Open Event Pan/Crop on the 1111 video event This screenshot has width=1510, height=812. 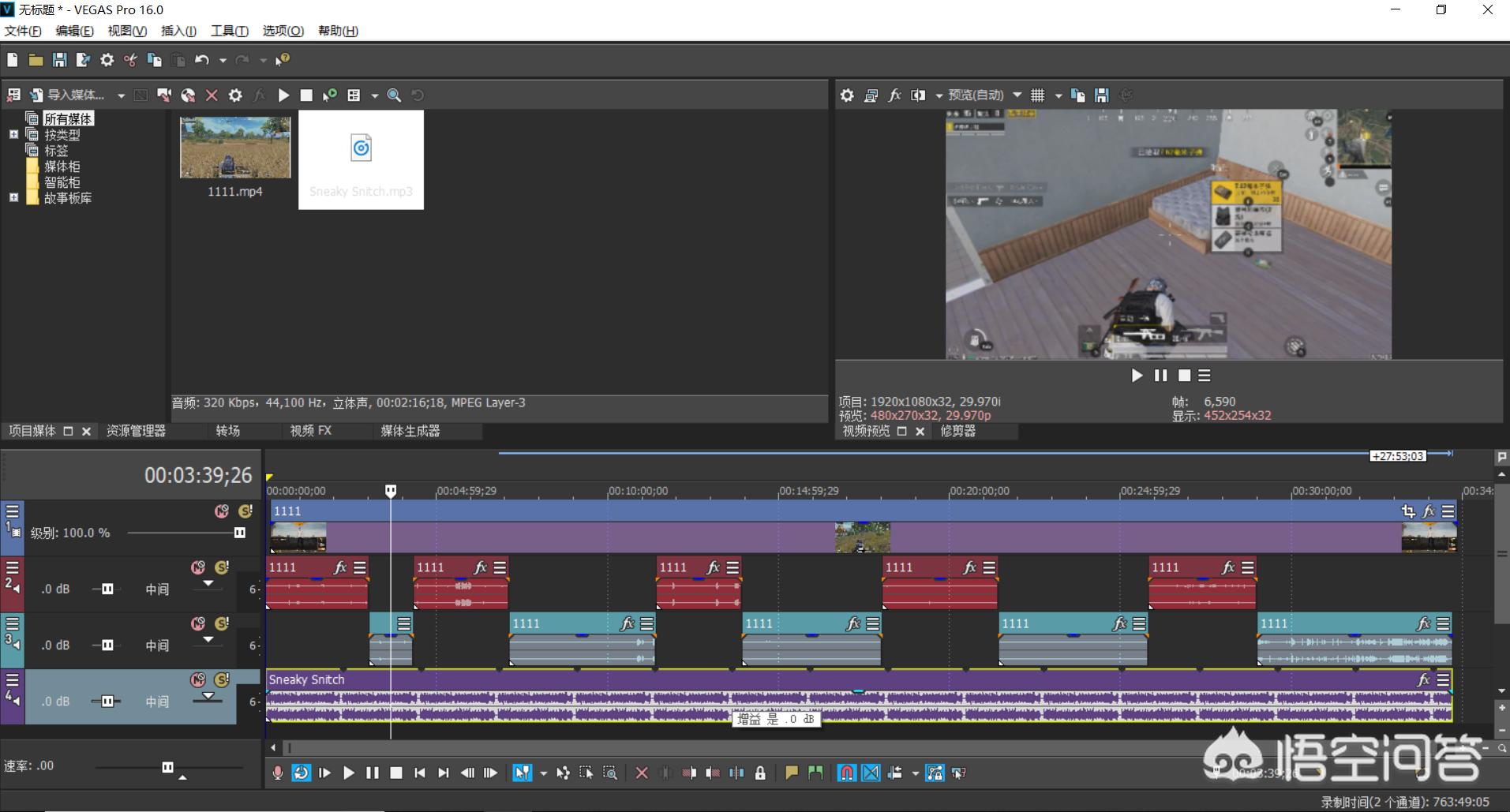click(x=1407, y=511)
